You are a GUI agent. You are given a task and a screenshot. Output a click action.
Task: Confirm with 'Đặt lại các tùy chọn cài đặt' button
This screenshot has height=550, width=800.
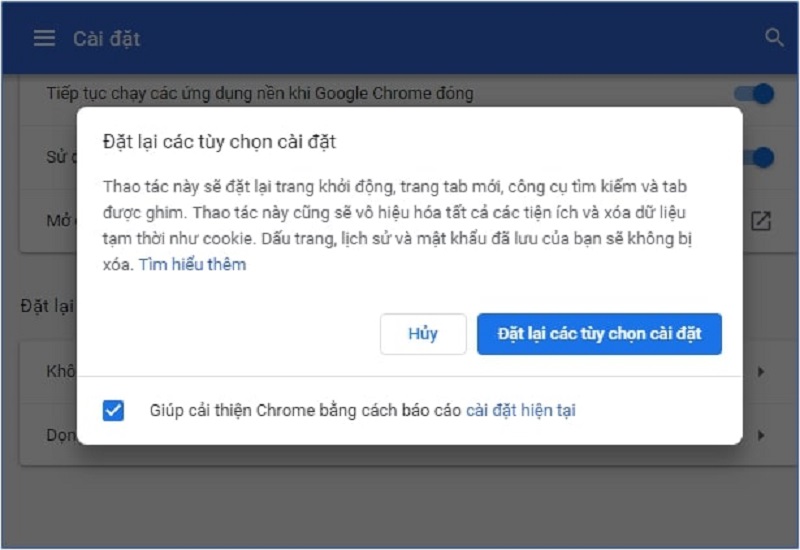[x=599, y=334]
